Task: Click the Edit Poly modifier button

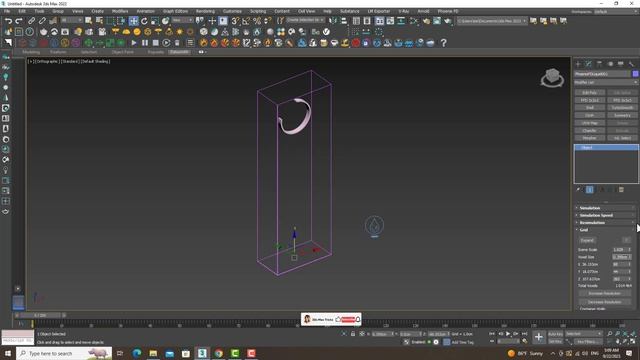Action: pyautogui.click(x=589, y=93)
